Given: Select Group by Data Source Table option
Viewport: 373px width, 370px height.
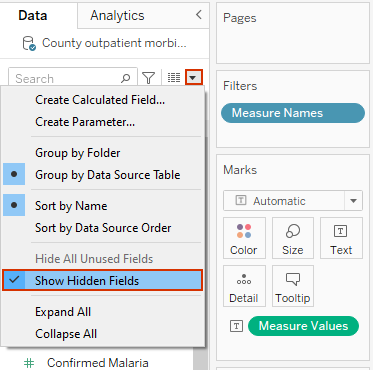Looking at the screenshot, I should point(108,175).
